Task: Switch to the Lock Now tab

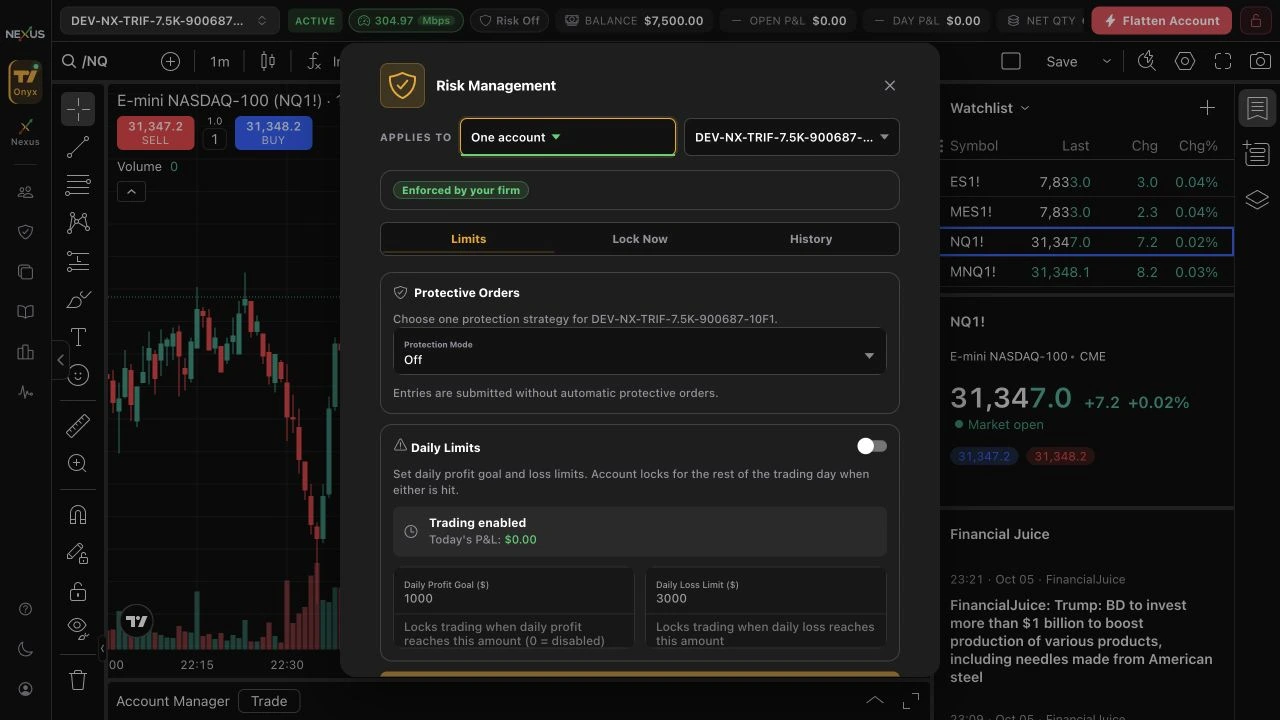Action: point(640,239)
